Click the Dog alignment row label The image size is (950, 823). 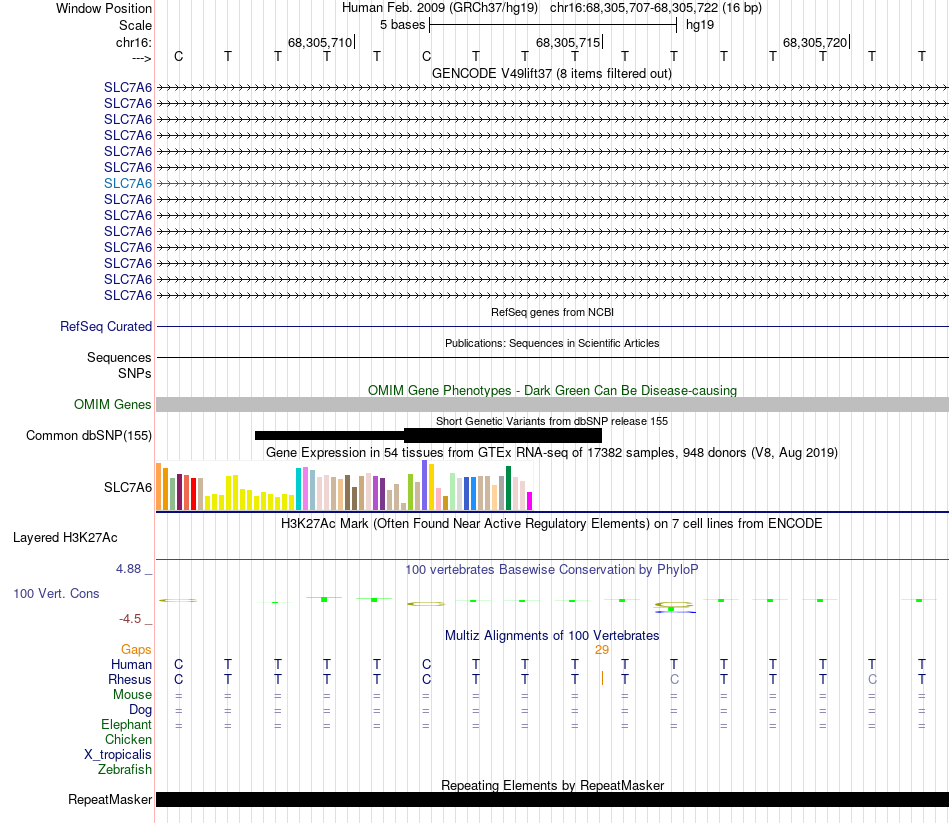pyautogui.click(x=140, y=709)
